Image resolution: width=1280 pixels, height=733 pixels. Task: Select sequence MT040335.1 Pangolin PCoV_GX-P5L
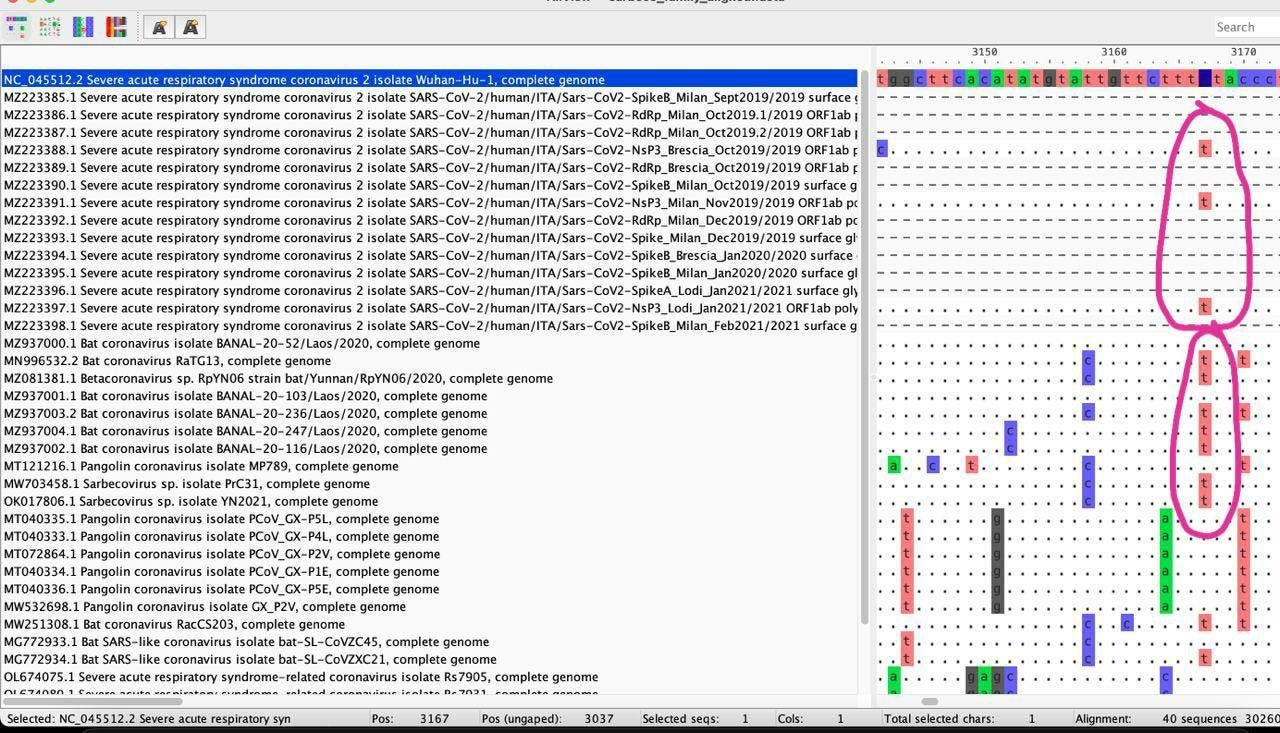tap(429, 519)
